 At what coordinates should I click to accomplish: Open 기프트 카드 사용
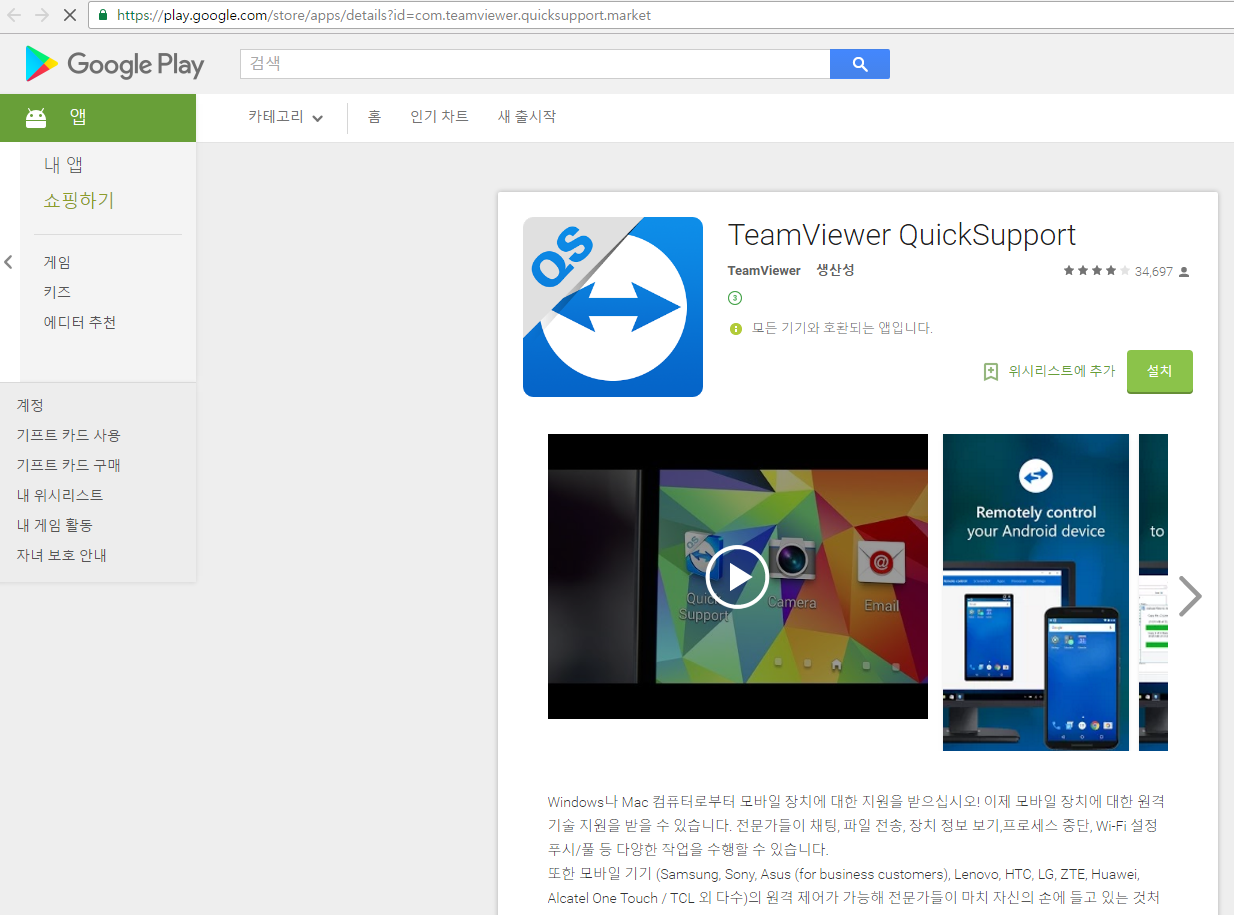point(68,435)
